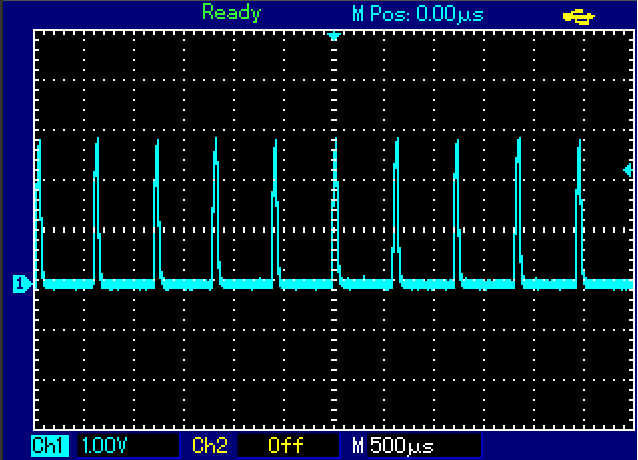Click the M timebase label
This screenshot has height=460, width=638.
click(357, 446)
